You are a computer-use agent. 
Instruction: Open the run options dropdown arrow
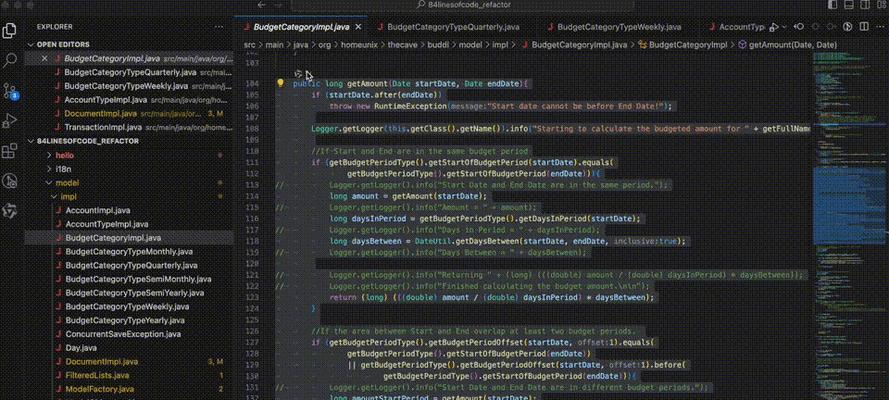tap(784, 27)
